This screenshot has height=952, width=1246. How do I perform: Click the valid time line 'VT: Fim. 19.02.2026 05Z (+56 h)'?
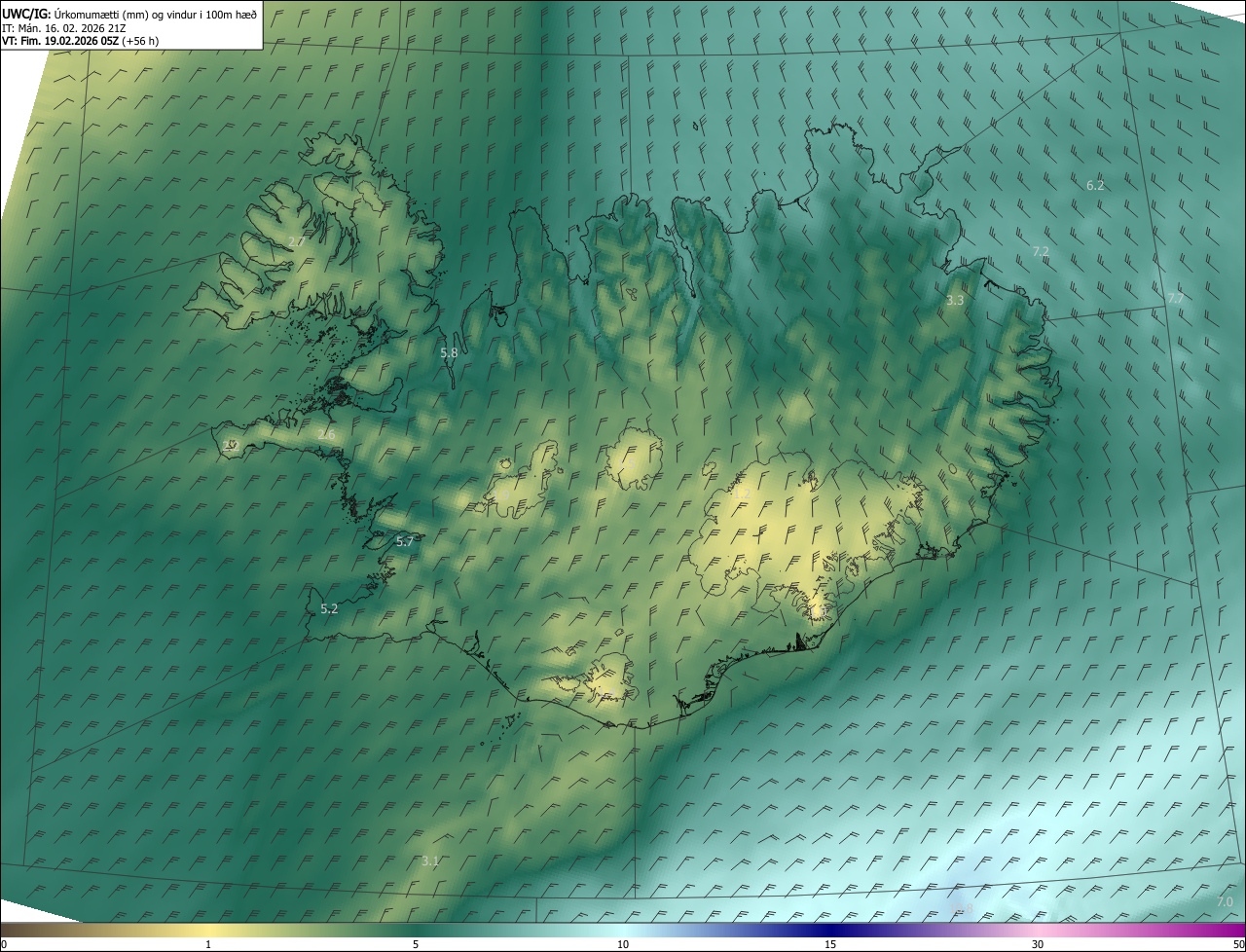coord(81,41)
